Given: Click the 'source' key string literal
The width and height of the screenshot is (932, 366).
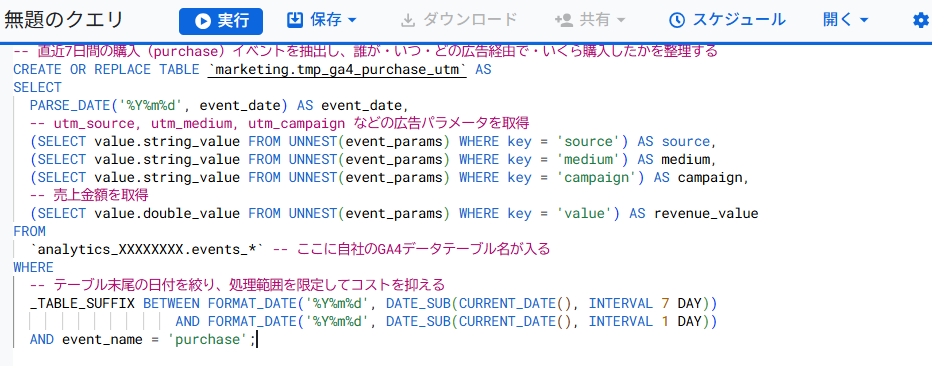Looking at the screenshot, I should click(x=588, y=141).
